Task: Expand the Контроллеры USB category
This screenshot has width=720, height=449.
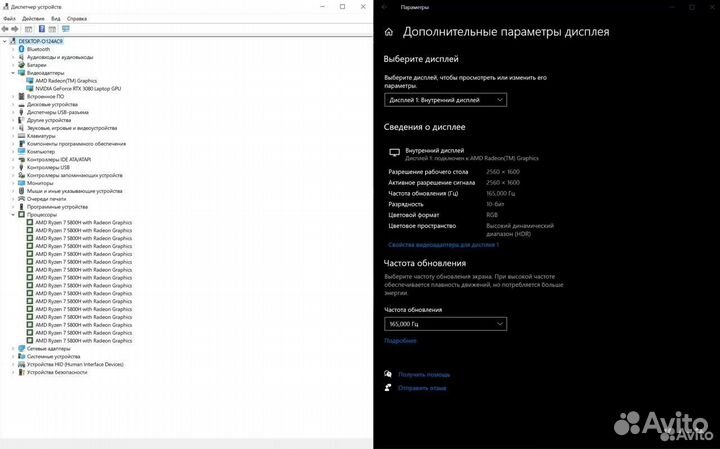Action: 13,167
